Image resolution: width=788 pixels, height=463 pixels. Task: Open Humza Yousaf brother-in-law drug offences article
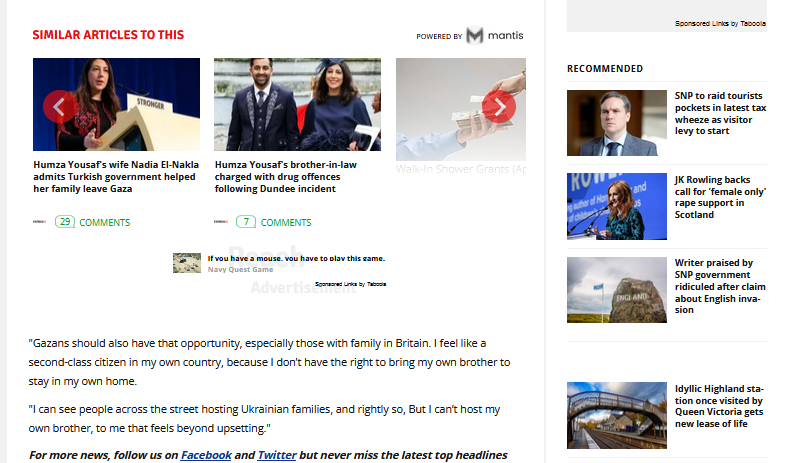(x=285, y=177)
